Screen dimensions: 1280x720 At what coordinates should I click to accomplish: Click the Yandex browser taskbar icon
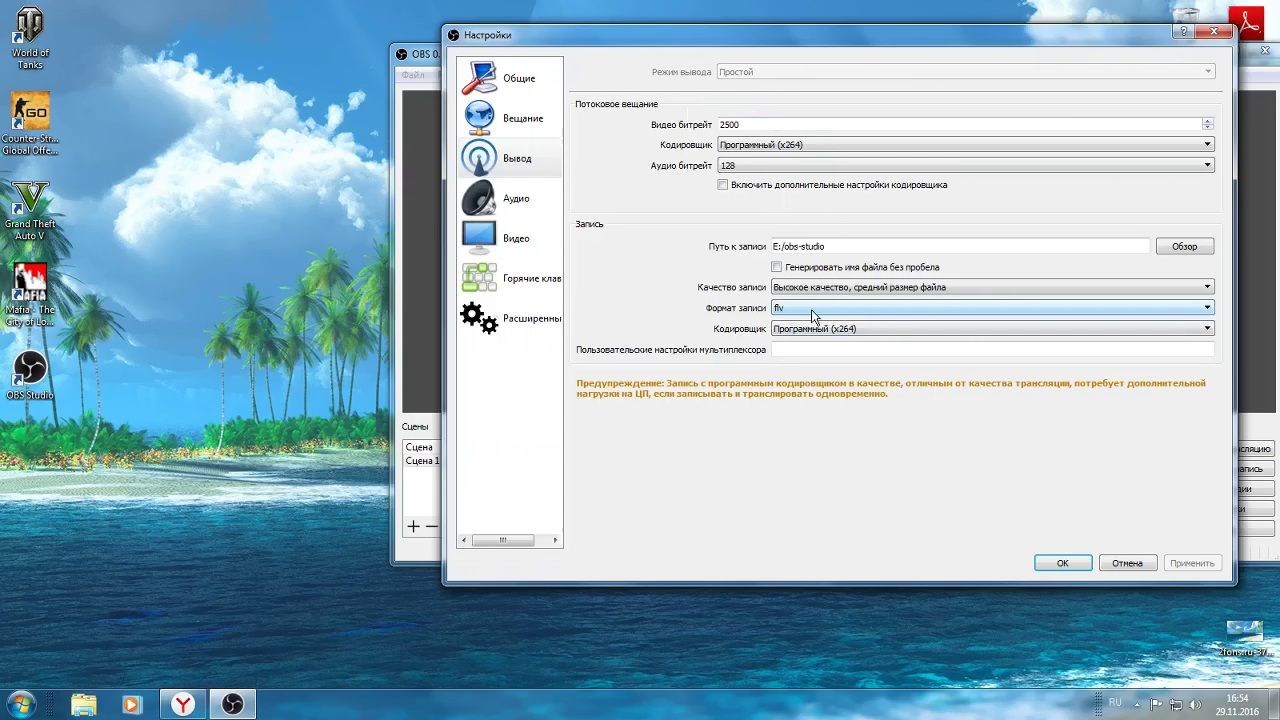(x=183, y=705)
